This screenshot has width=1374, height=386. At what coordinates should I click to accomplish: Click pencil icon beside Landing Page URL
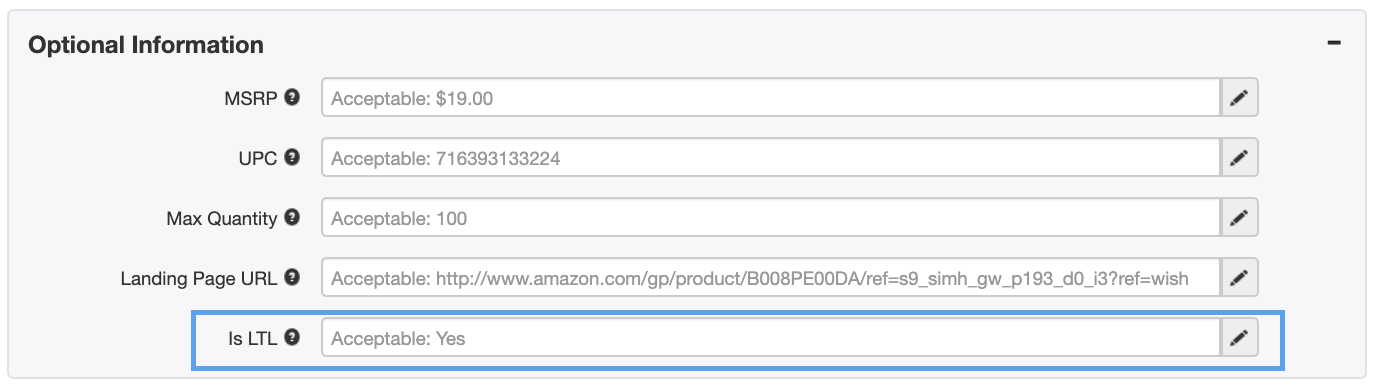tap(1239, 278)
